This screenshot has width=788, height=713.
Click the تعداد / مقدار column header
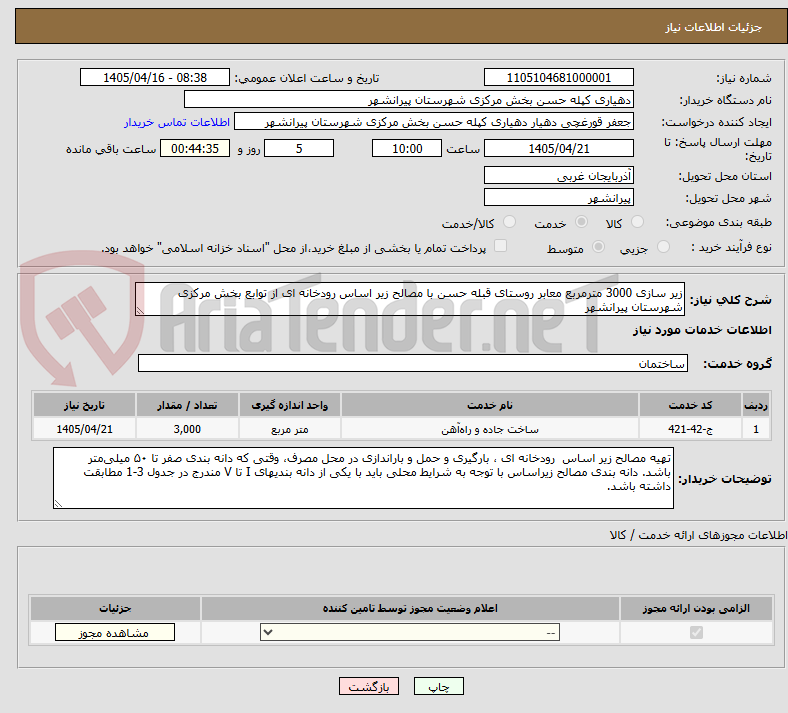[x=187, y=405]
